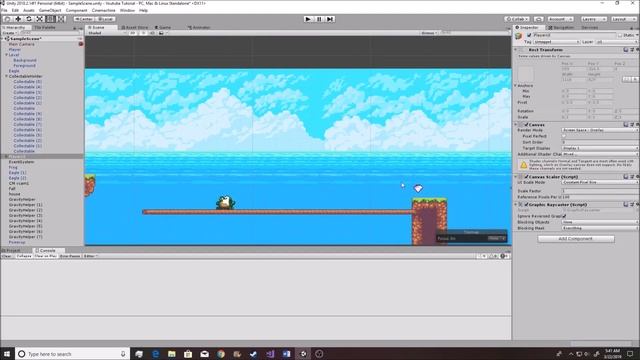640x360 pixels.
Task: Toggle the Static checkbox
Action: click(620, 36)
